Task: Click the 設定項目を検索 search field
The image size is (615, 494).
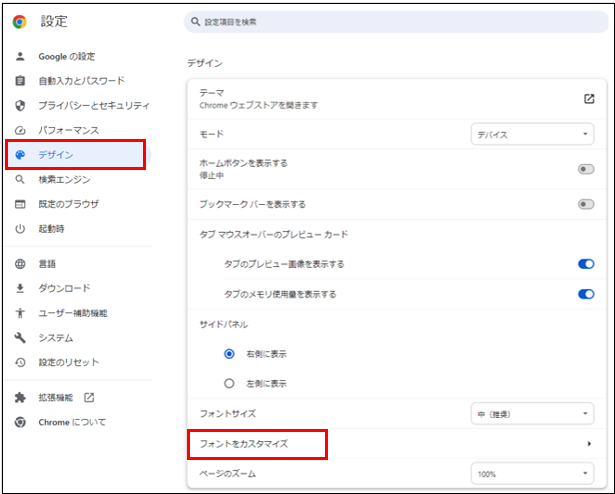Action: 395,22
